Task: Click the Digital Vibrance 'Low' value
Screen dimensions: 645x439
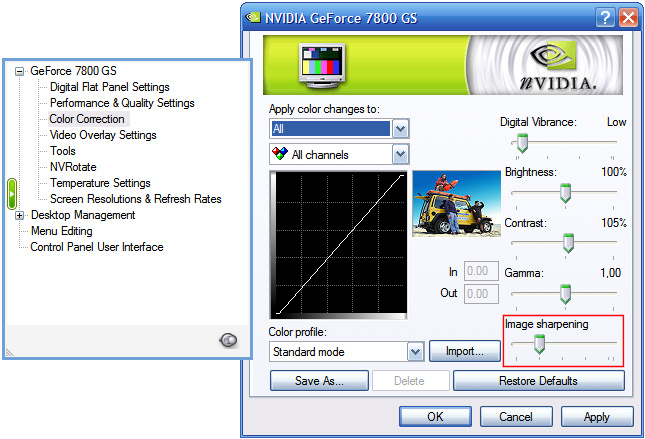Action: click(x=617, y=122)
